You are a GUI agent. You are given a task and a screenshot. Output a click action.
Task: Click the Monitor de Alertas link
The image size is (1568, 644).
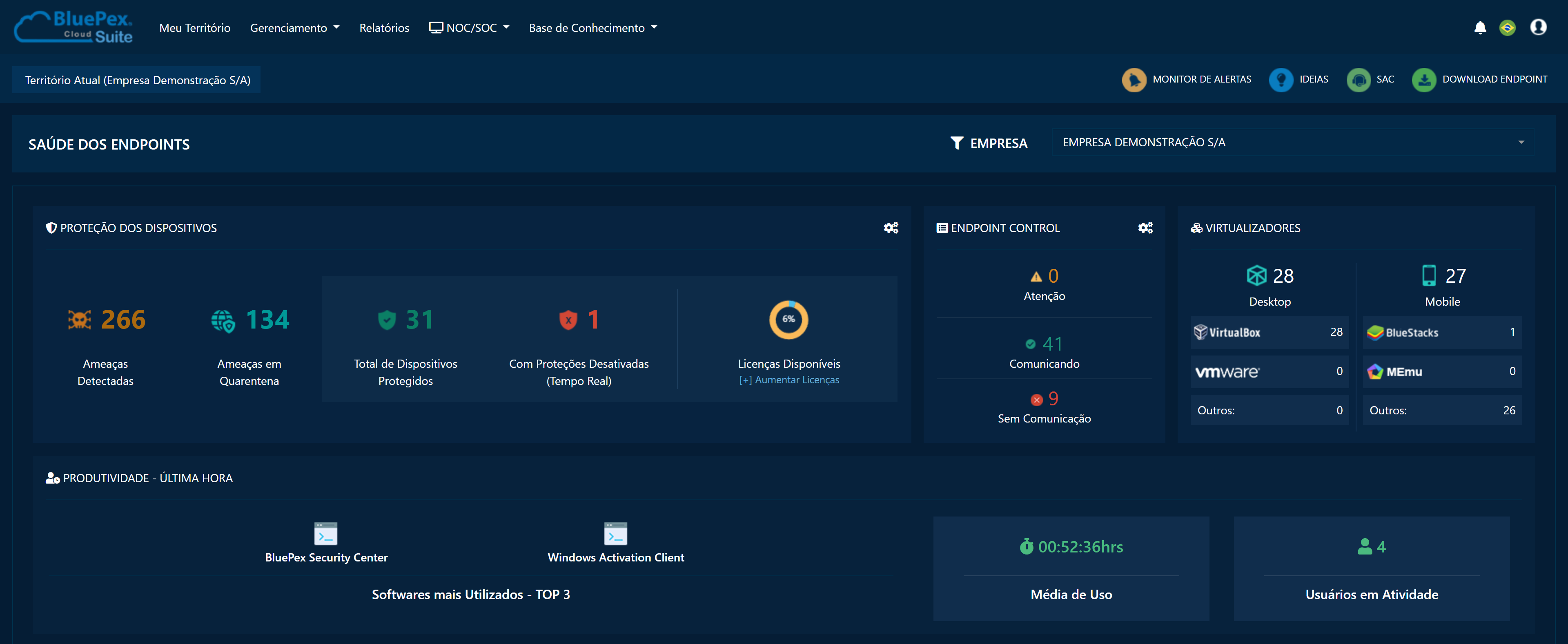pos(1202,80)
